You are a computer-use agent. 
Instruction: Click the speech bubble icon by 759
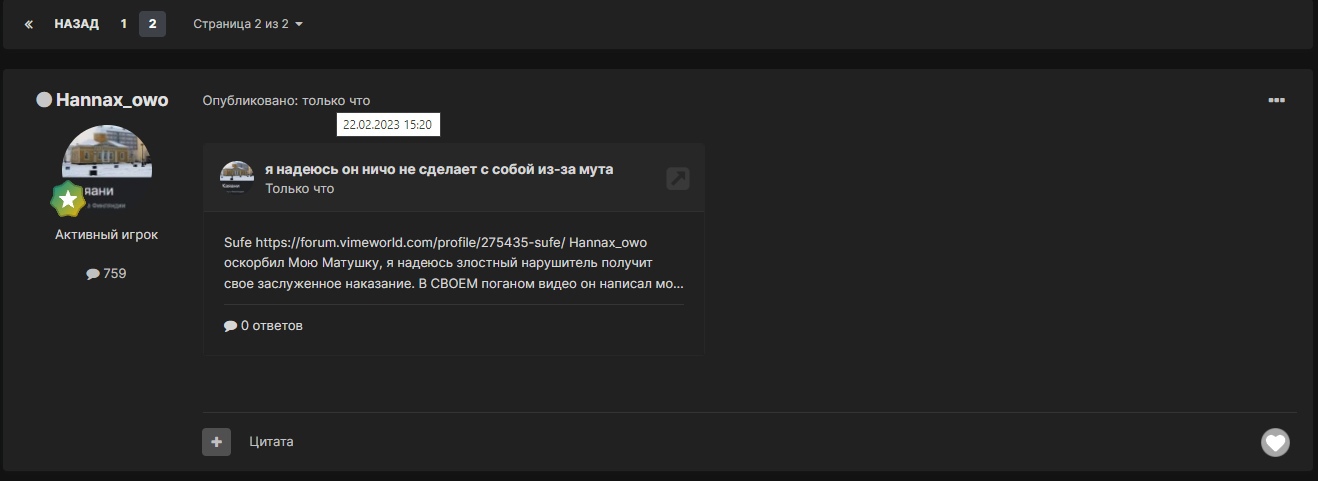[x=93, y=273]
